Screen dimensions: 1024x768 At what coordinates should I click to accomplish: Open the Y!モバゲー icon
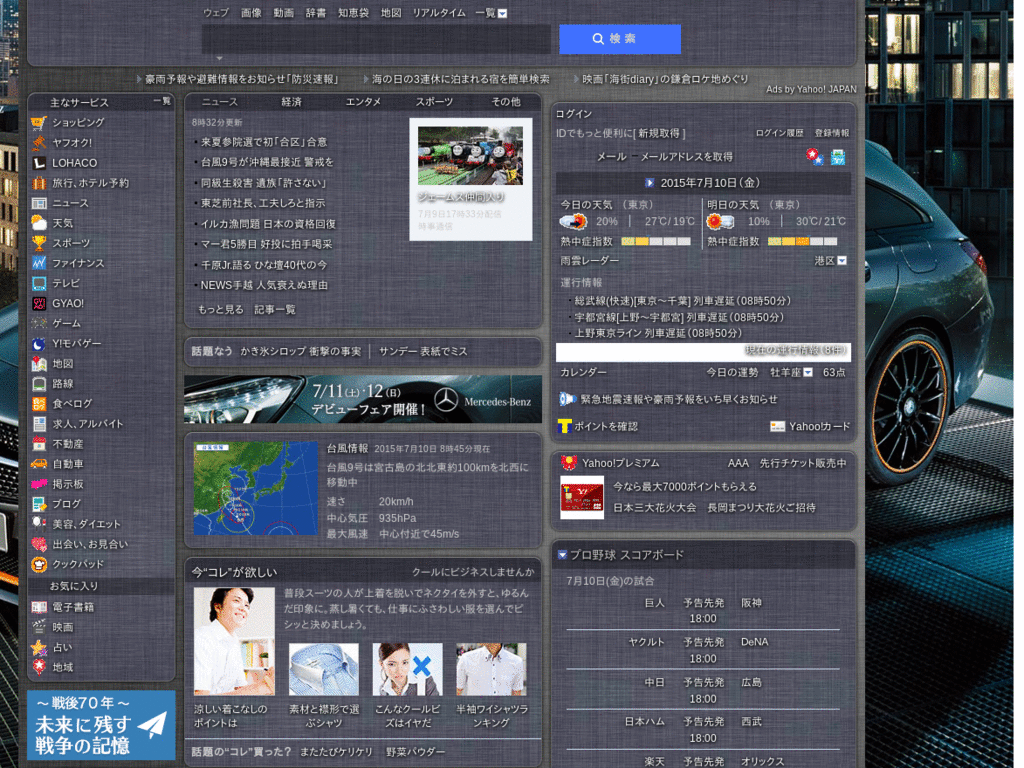pyautogui.click(x=39, y=344)
